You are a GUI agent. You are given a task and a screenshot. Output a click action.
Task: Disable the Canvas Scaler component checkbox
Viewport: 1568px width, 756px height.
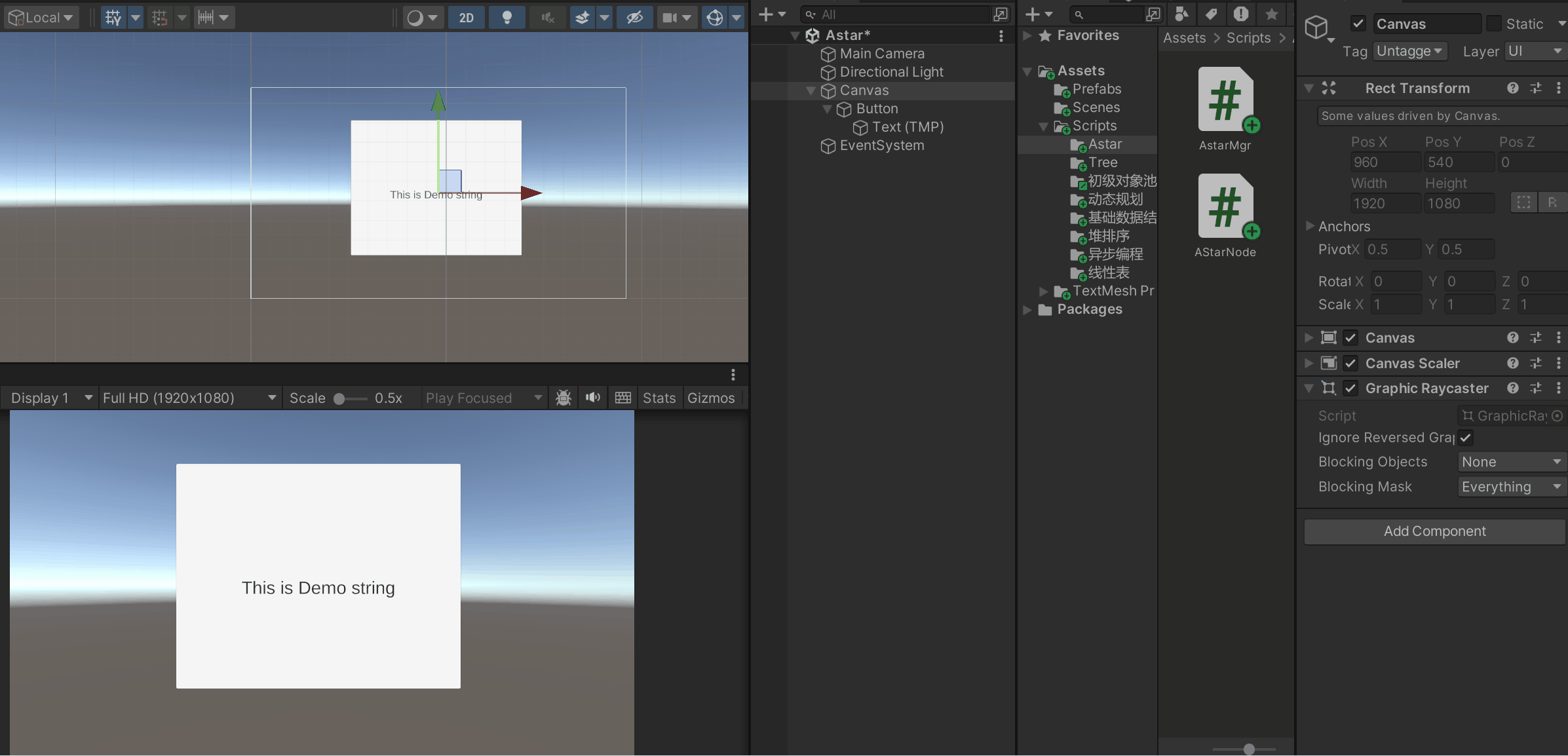1350,363
